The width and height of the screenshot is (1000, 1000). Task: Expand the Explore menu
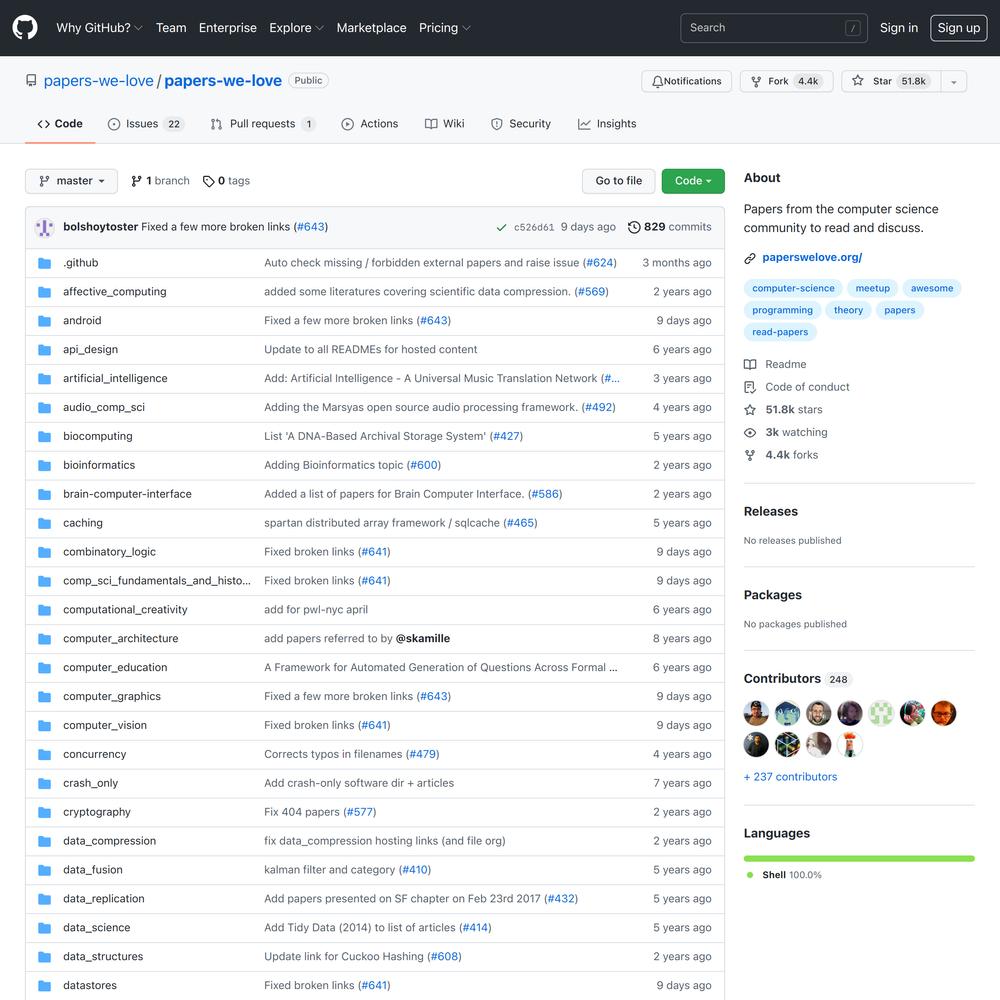[297, 28]
